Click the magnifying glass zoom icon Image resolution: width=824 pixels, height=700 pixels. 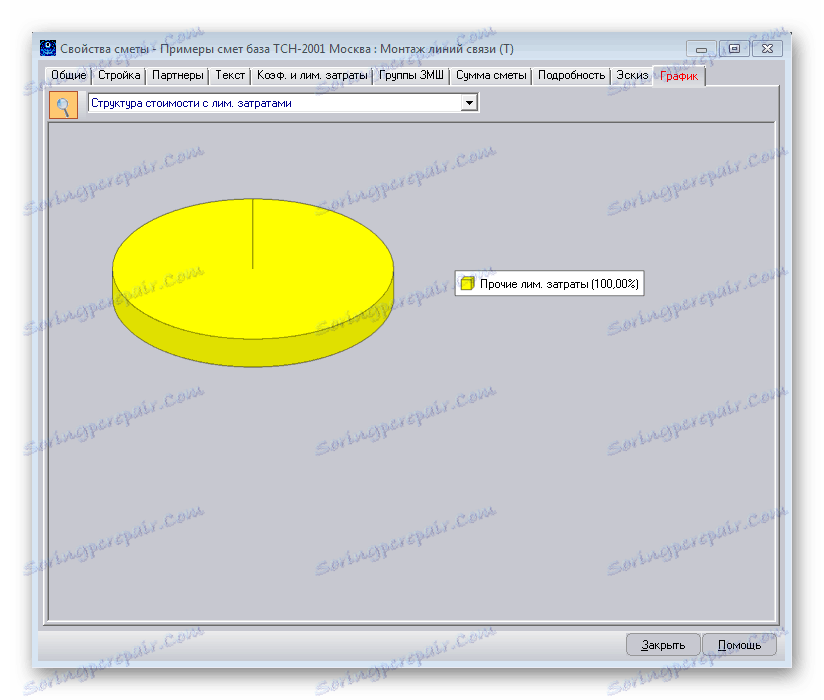coord(64,105)
